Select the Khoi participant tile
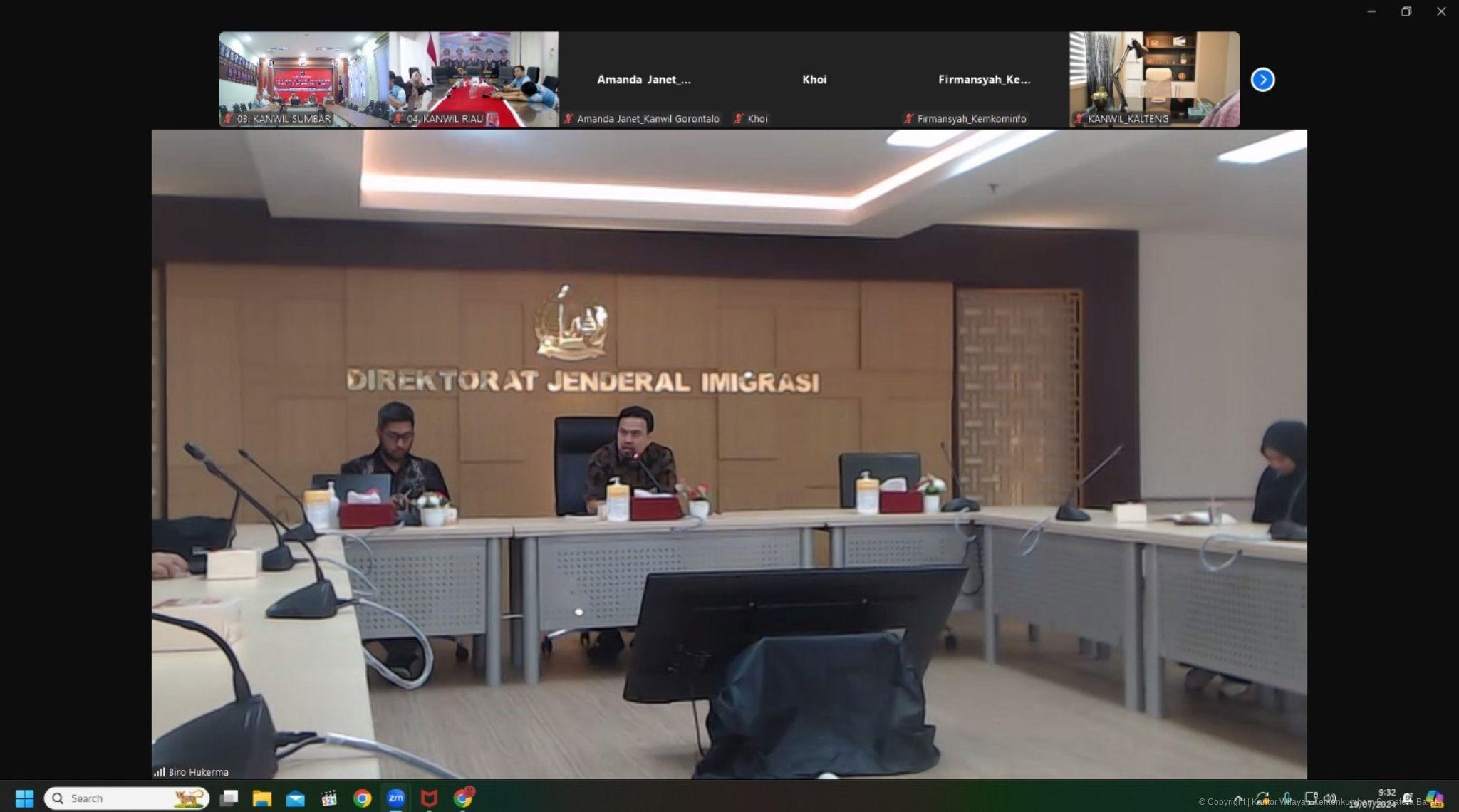 [814, 79]
